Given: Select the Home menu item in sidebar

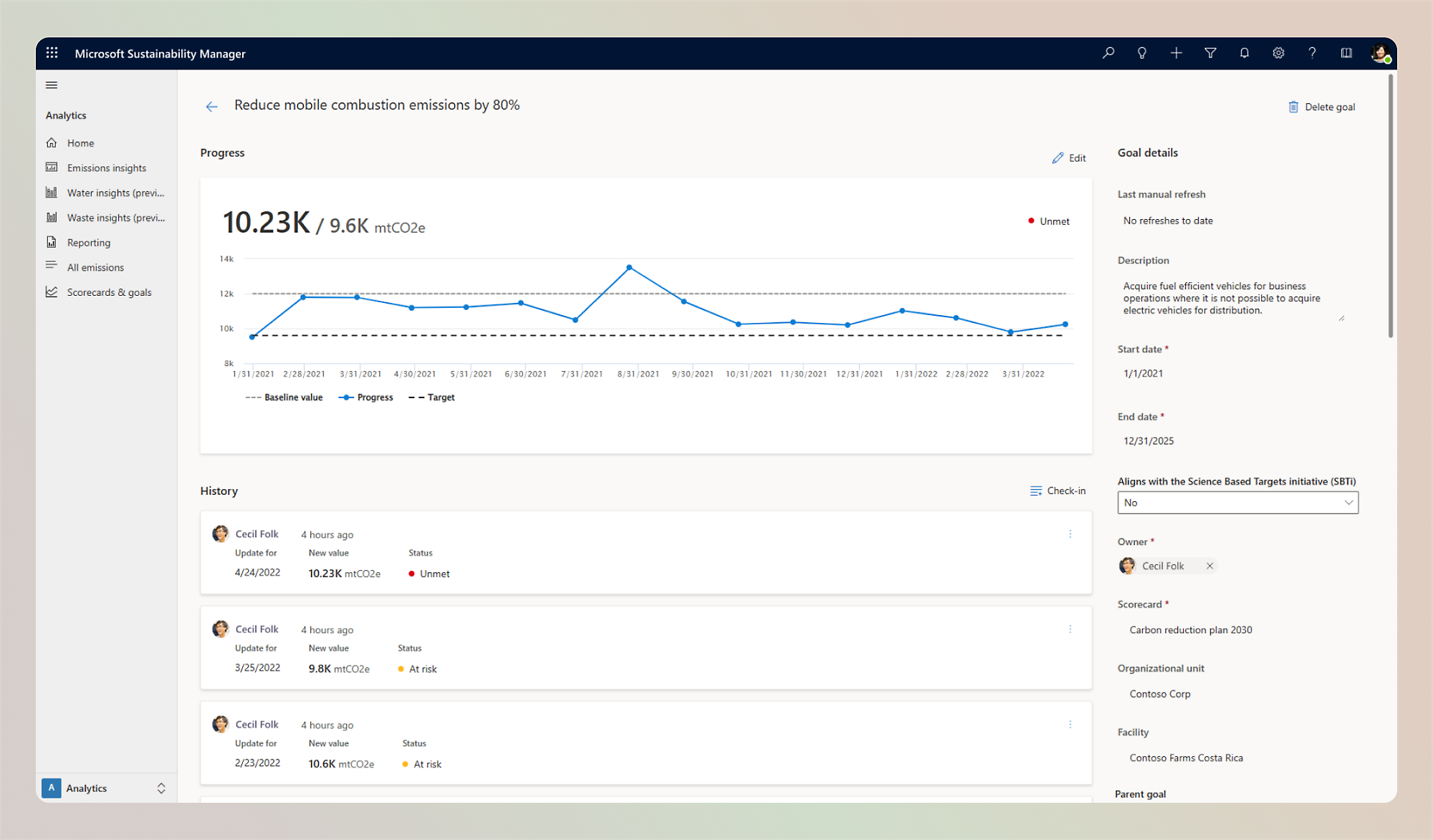Looking at the screenshot, I should tap(80, 142).
